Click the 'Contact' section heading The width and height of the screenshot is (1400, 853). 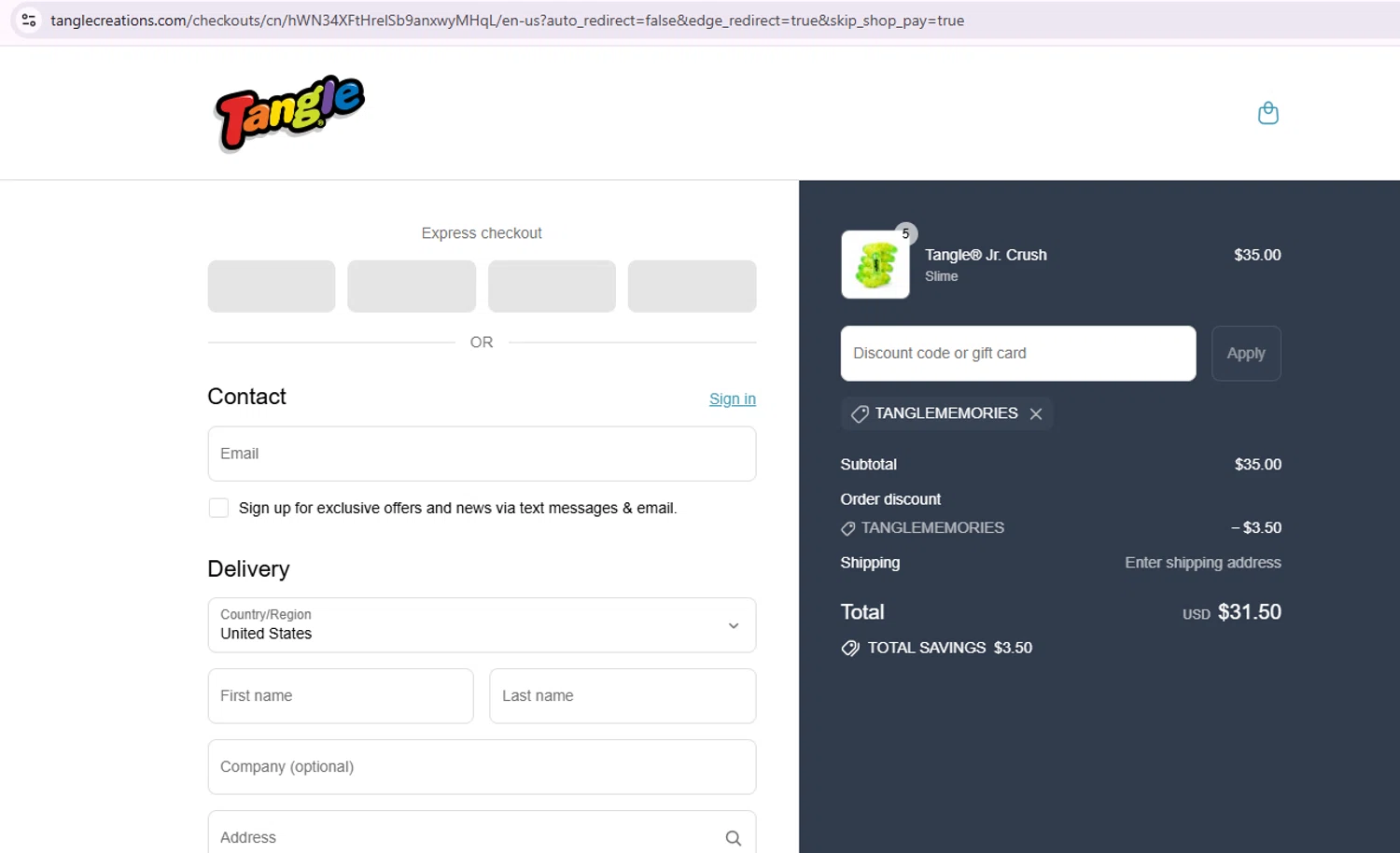[x=247, y=397]
